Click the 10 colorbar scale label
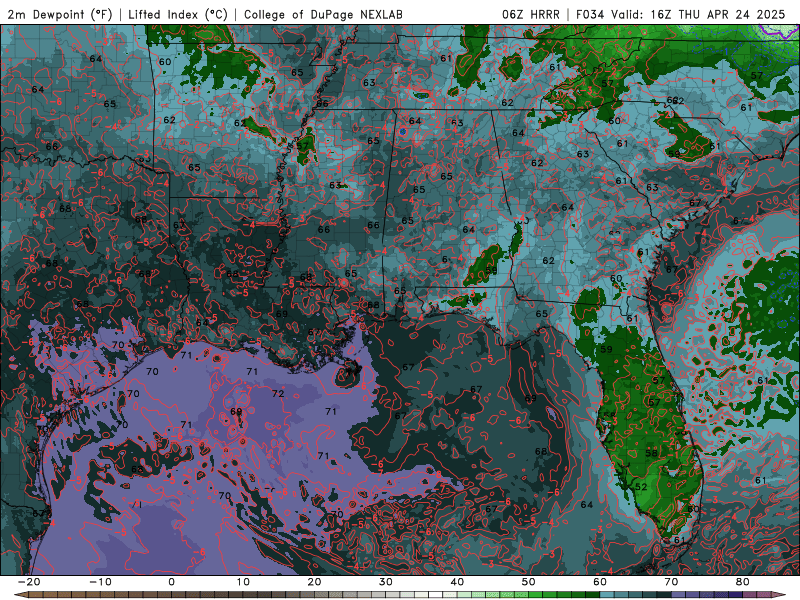 coord(243,582)
